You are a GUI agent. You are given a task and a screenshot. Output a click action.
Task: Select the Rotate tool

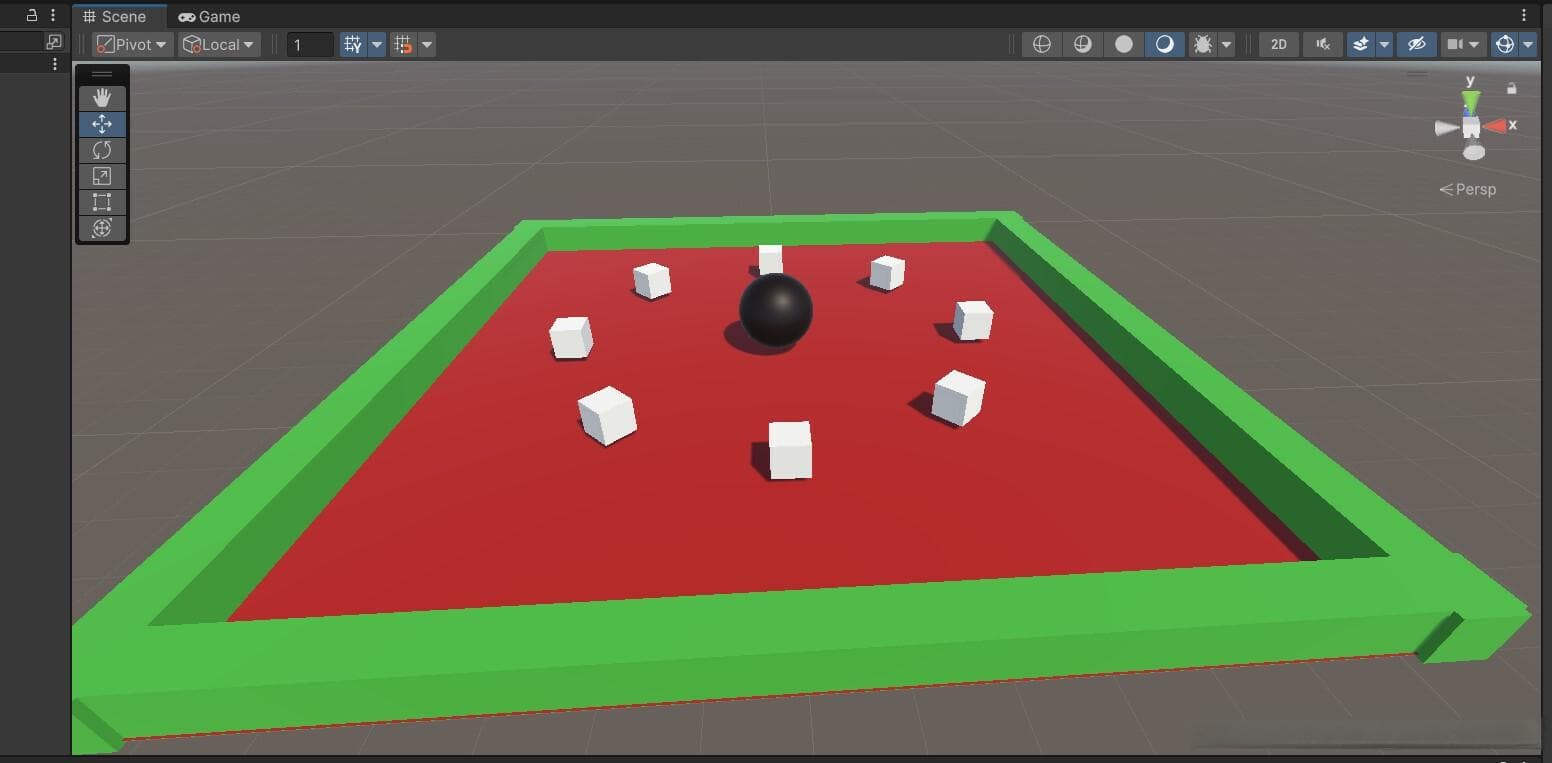point(102,150)
